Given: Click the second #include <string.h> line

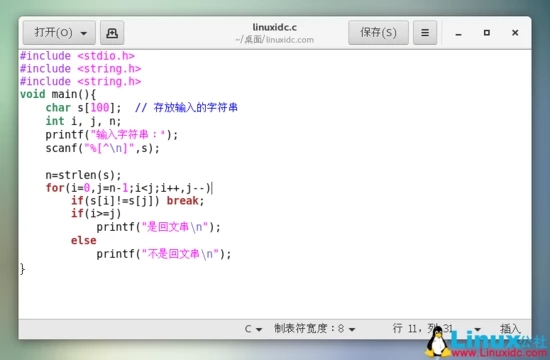Looking at the screenshot, I should [x=80, y=81].
